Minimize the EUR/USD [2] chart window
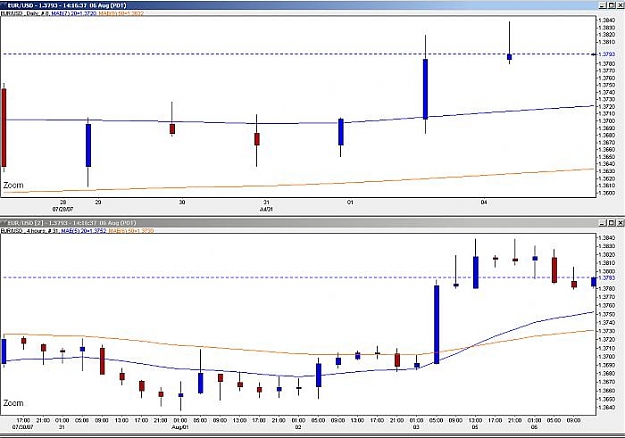Viewport: 625px width, 438px height. [603, 223]
